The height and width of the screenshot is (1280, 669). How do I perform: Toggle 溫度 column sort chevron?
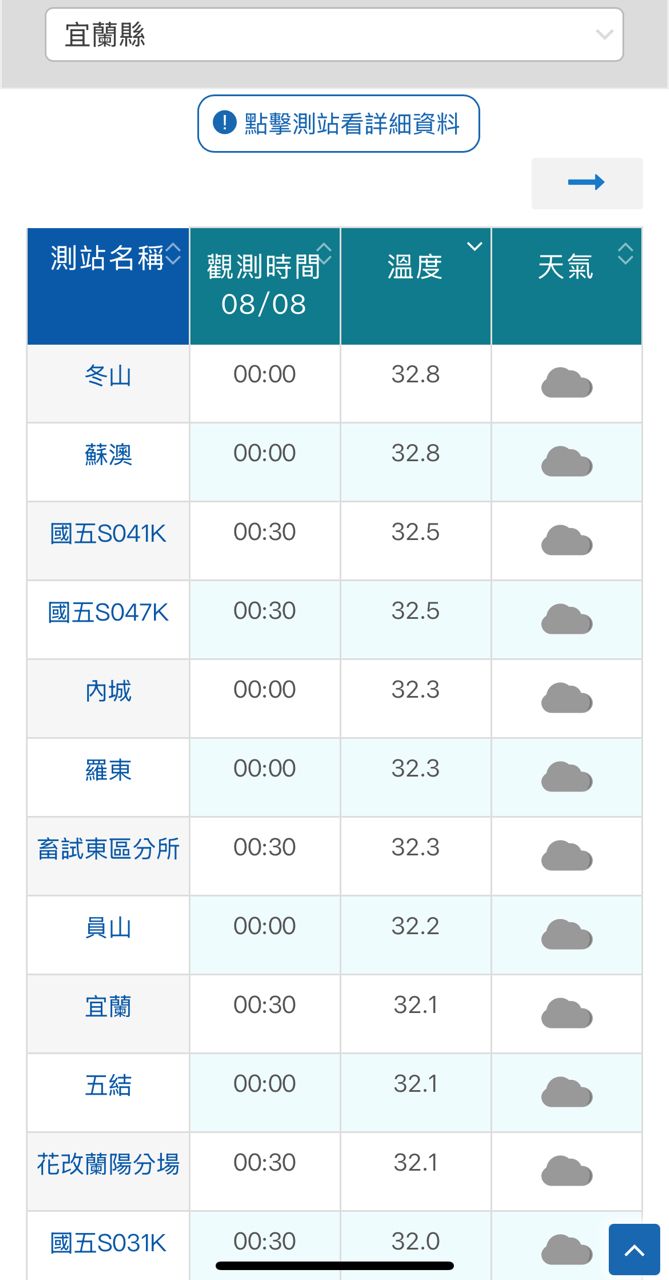(x=474, y=246)
